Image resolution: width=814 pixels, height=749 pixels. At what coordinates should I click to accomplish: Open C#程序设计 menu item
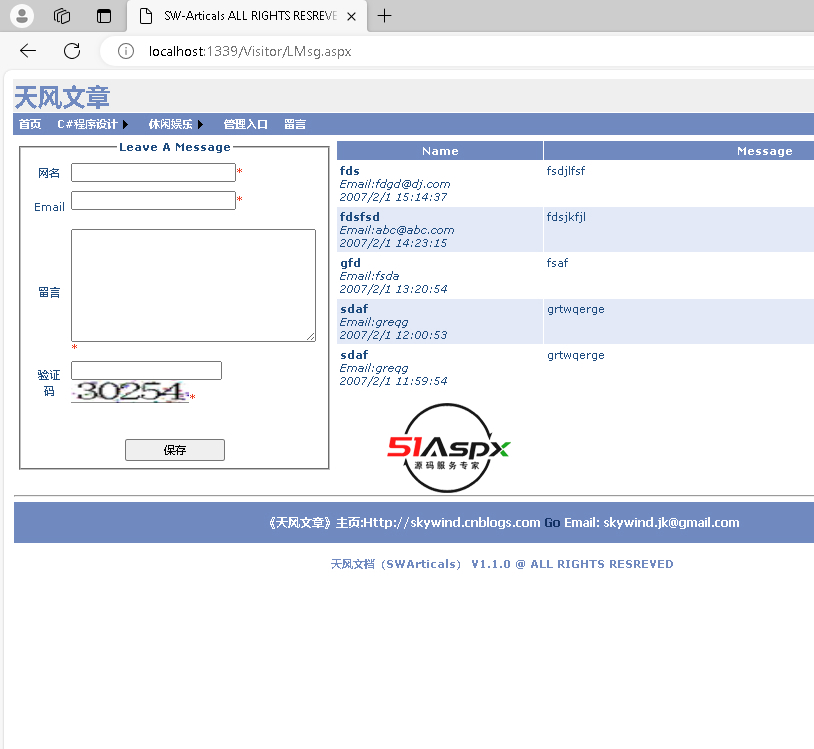pos(87,124)
